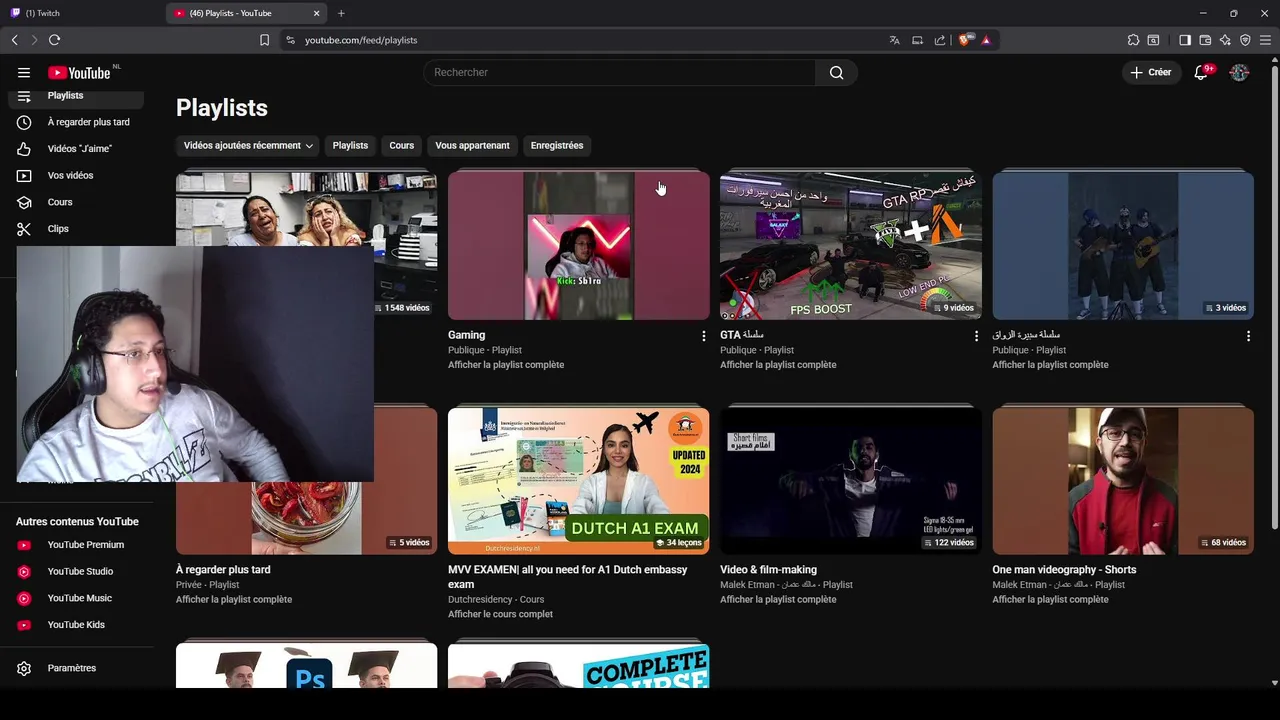Image resolution: width=1280 pixels, height=720 pixels.
Task: Open more options for Gaming playlist
Action: 703,336
